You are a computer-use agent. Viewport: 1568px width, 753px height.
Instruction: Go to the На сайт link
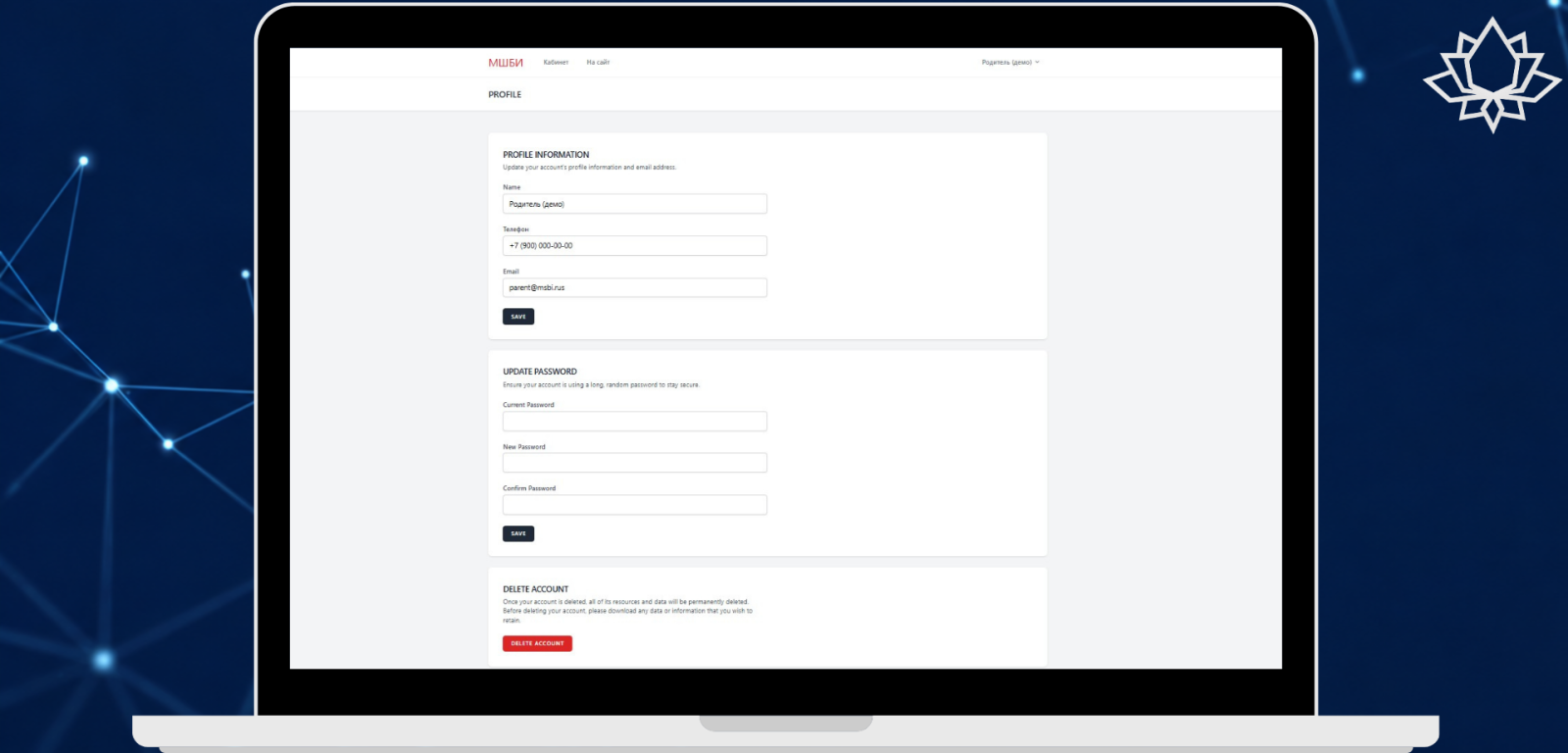coord(598,63)
